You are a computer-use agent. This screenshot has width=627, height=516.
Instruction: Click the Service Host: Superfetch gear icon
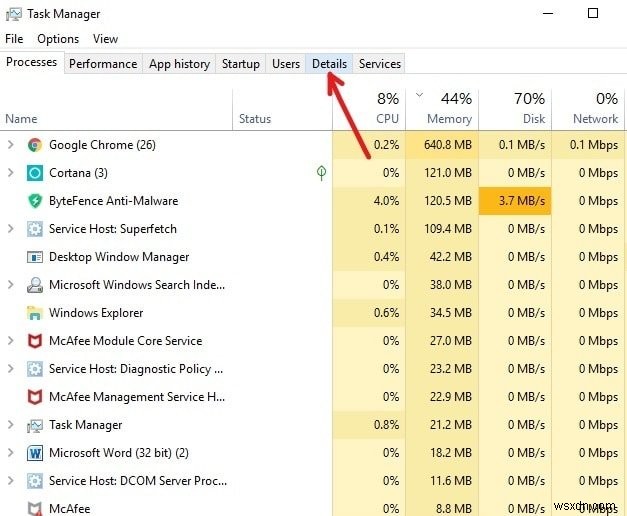(35, 229)
